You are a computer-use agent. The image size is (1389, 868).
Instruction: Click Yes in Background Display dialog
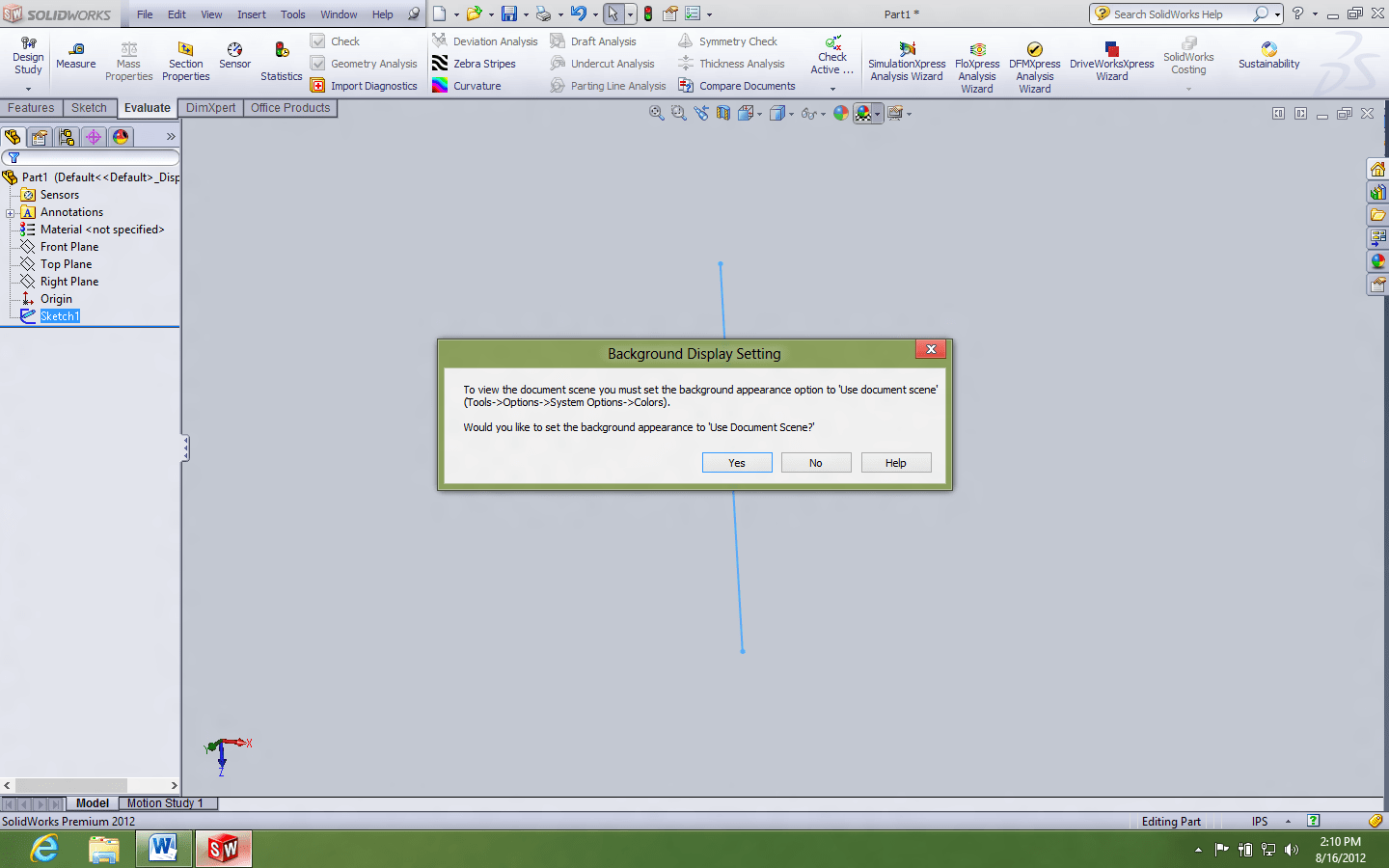click(737, 463)
